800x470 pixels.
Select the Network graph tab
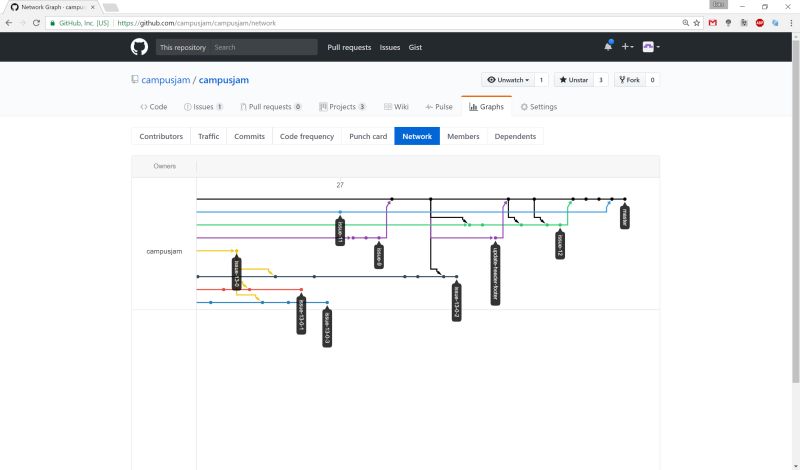coord(417,136)
